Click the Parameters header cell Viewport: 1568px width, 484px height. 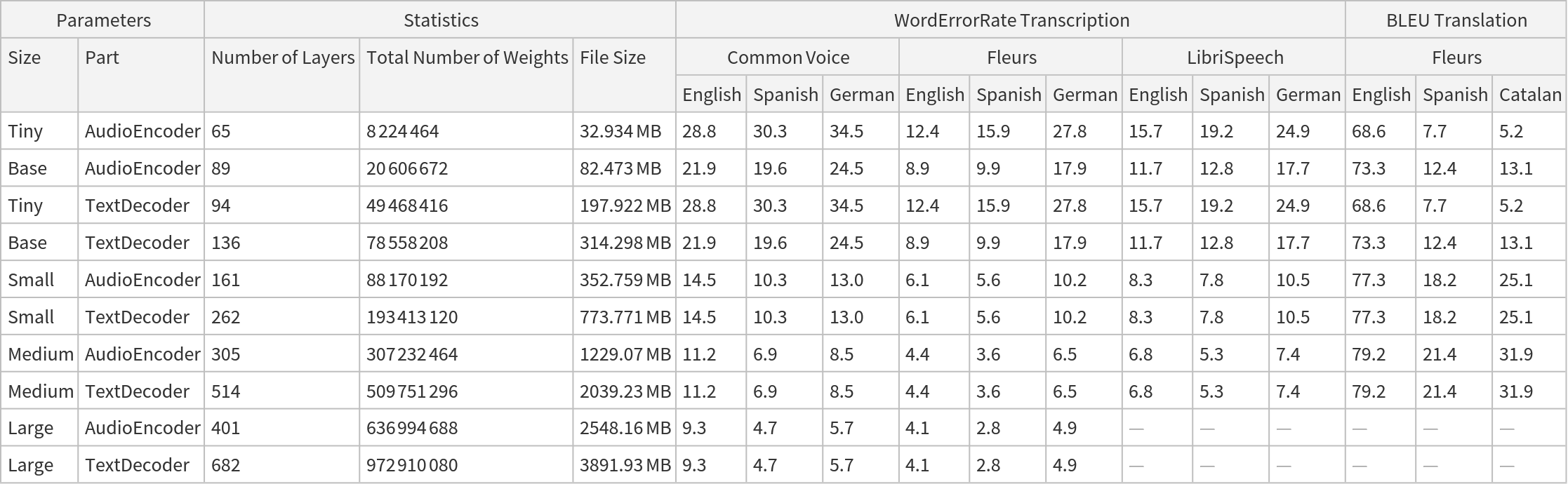(x=103, y=20)
